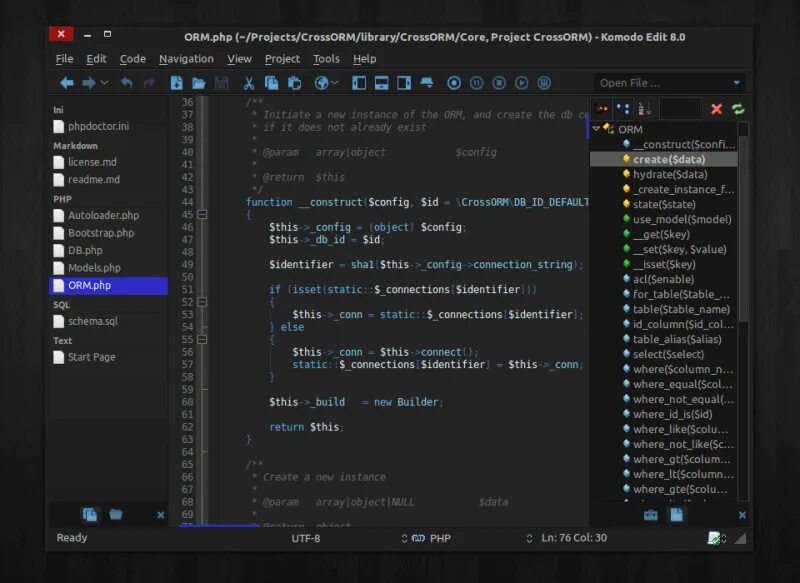Click the Preview in browser globe icon

321,83
